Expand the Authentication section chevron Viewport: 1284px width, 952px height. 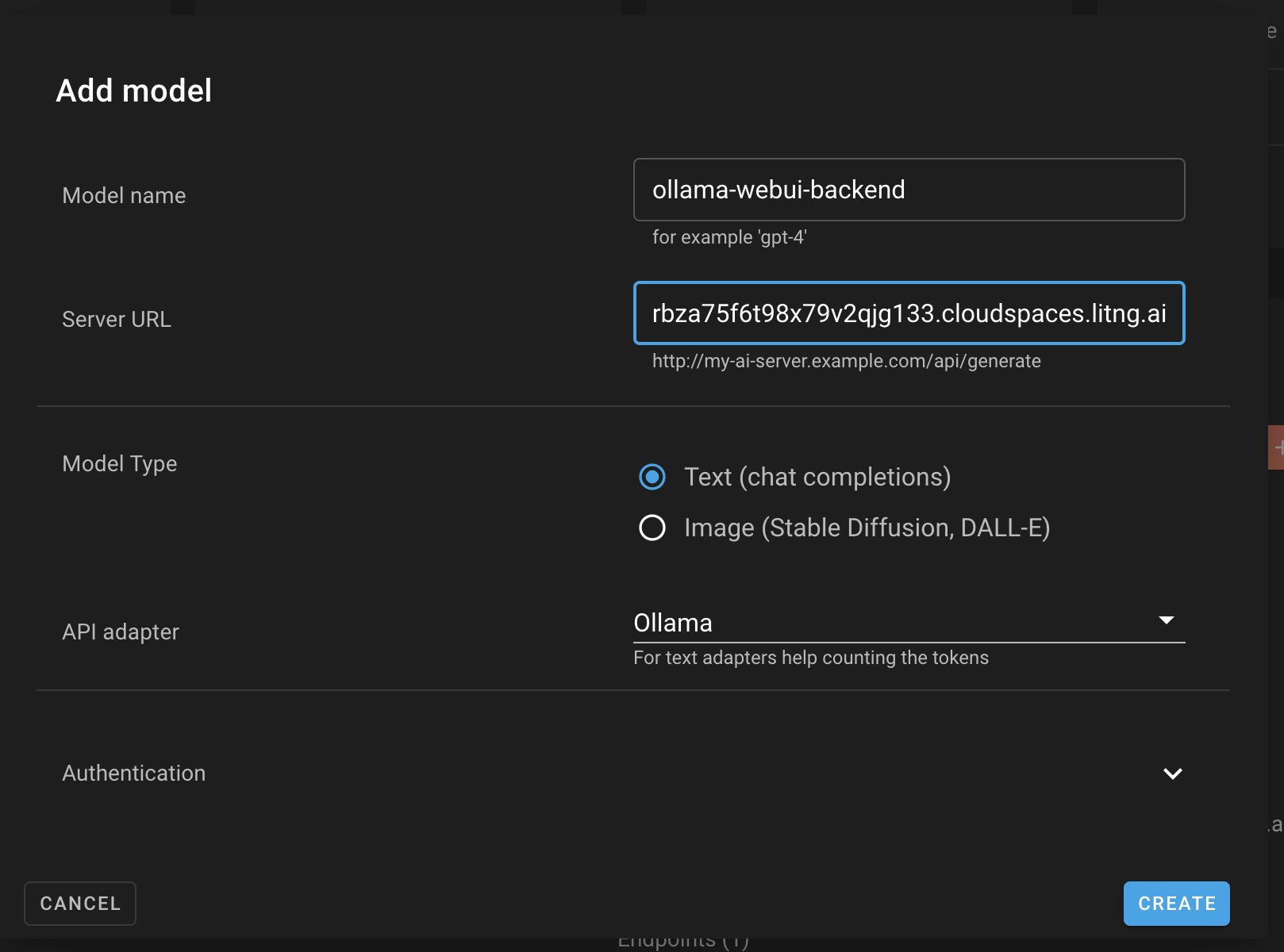(x=1173, y=773)
